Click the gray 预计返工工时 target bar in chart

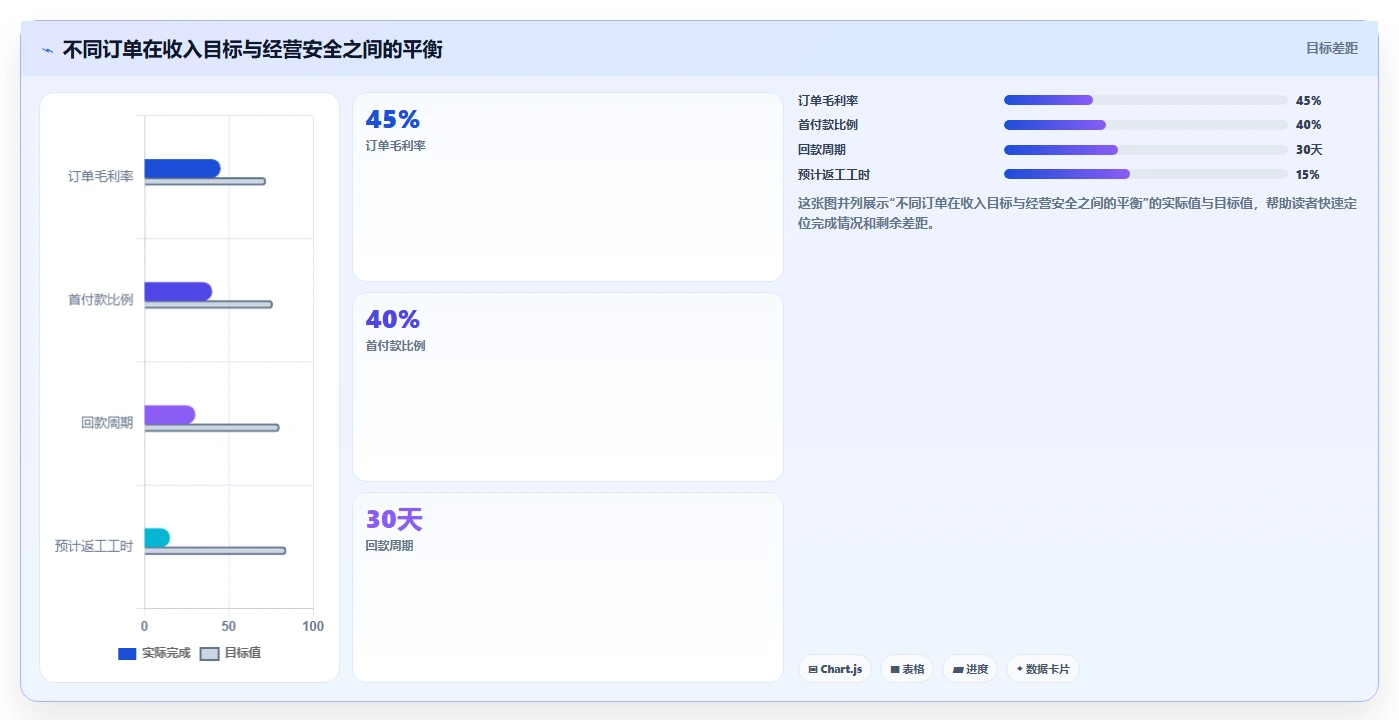[215, 550]
